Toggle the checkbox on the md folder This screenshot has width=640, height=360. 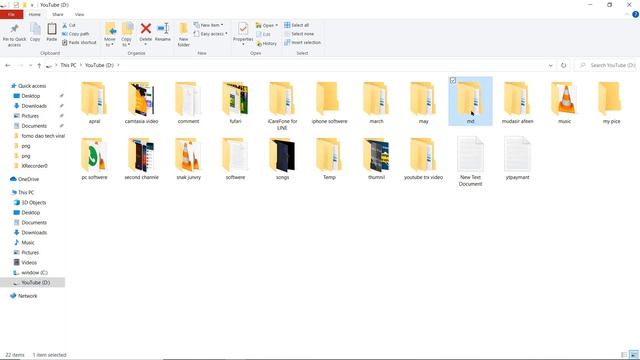(453, 81)
